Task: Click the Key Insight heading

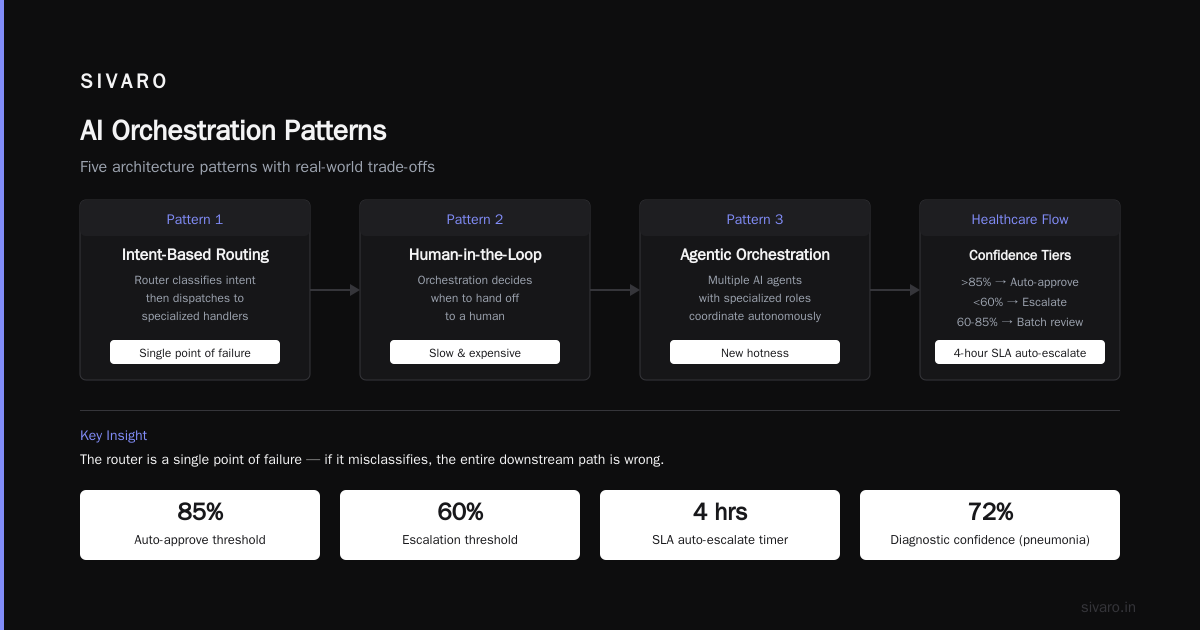Action: point(113,435)
